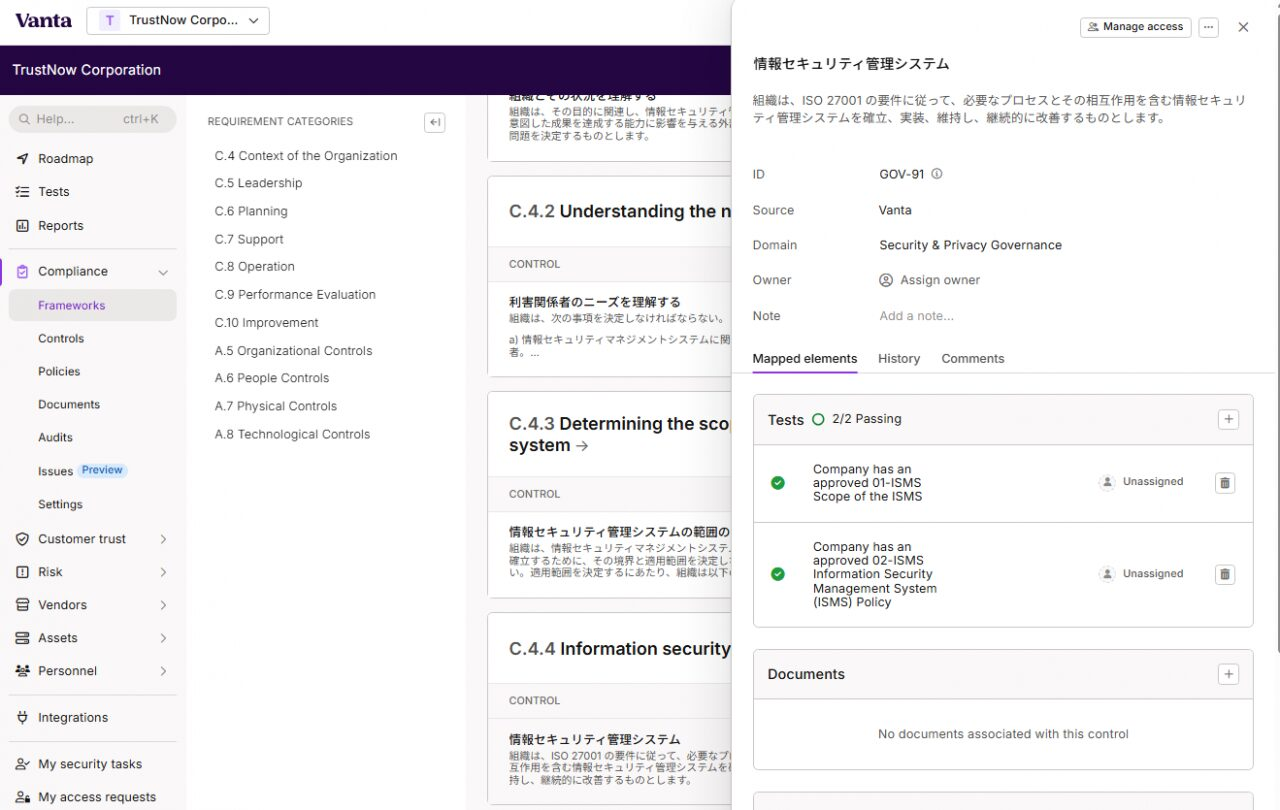Viewport: 1280px width, 810px height.
Task: Focus the Help search field
Action: pos(93,119)
